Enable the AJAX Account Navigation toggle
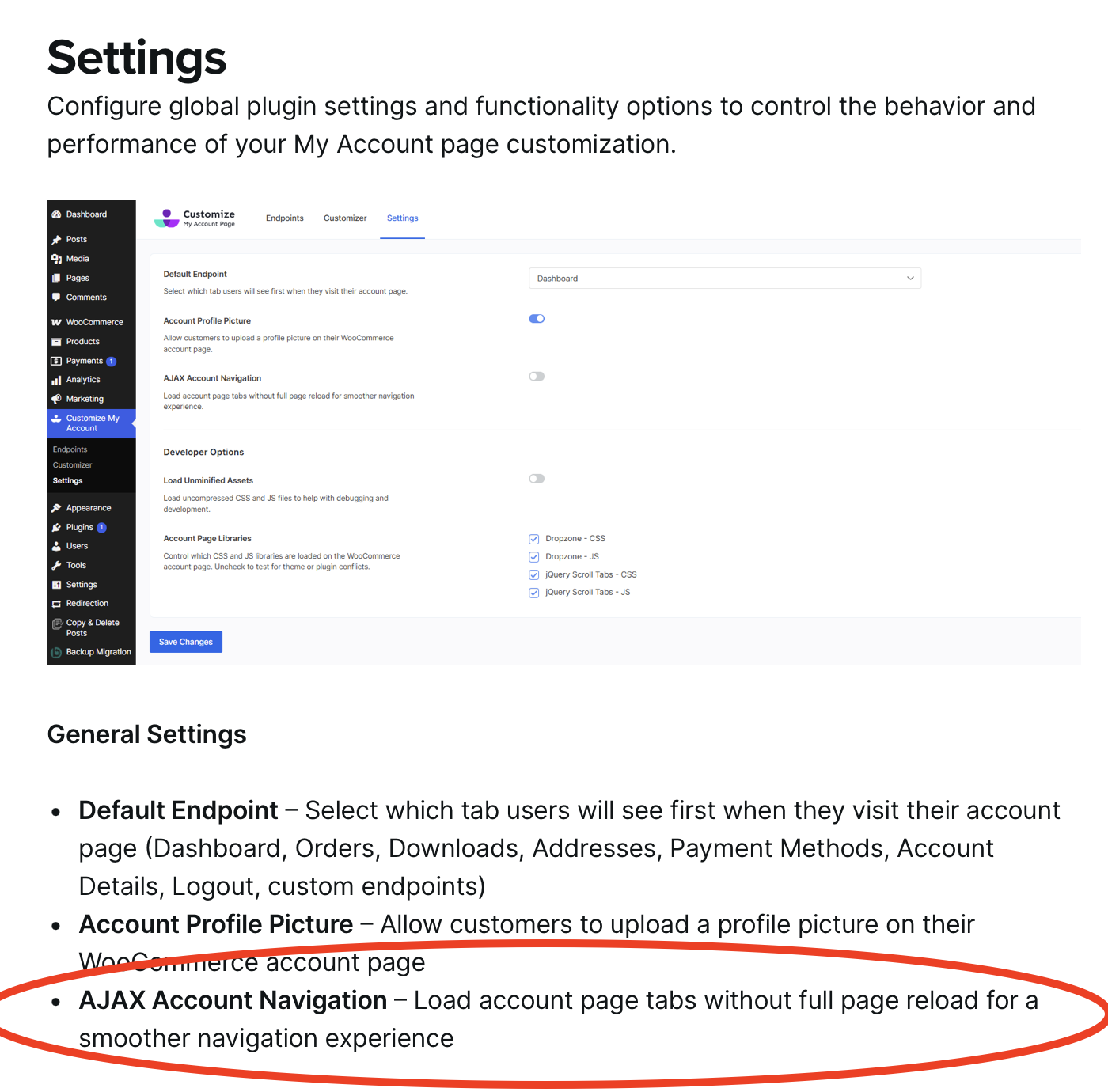The image size is (1108, 1092). click(537, 377)
